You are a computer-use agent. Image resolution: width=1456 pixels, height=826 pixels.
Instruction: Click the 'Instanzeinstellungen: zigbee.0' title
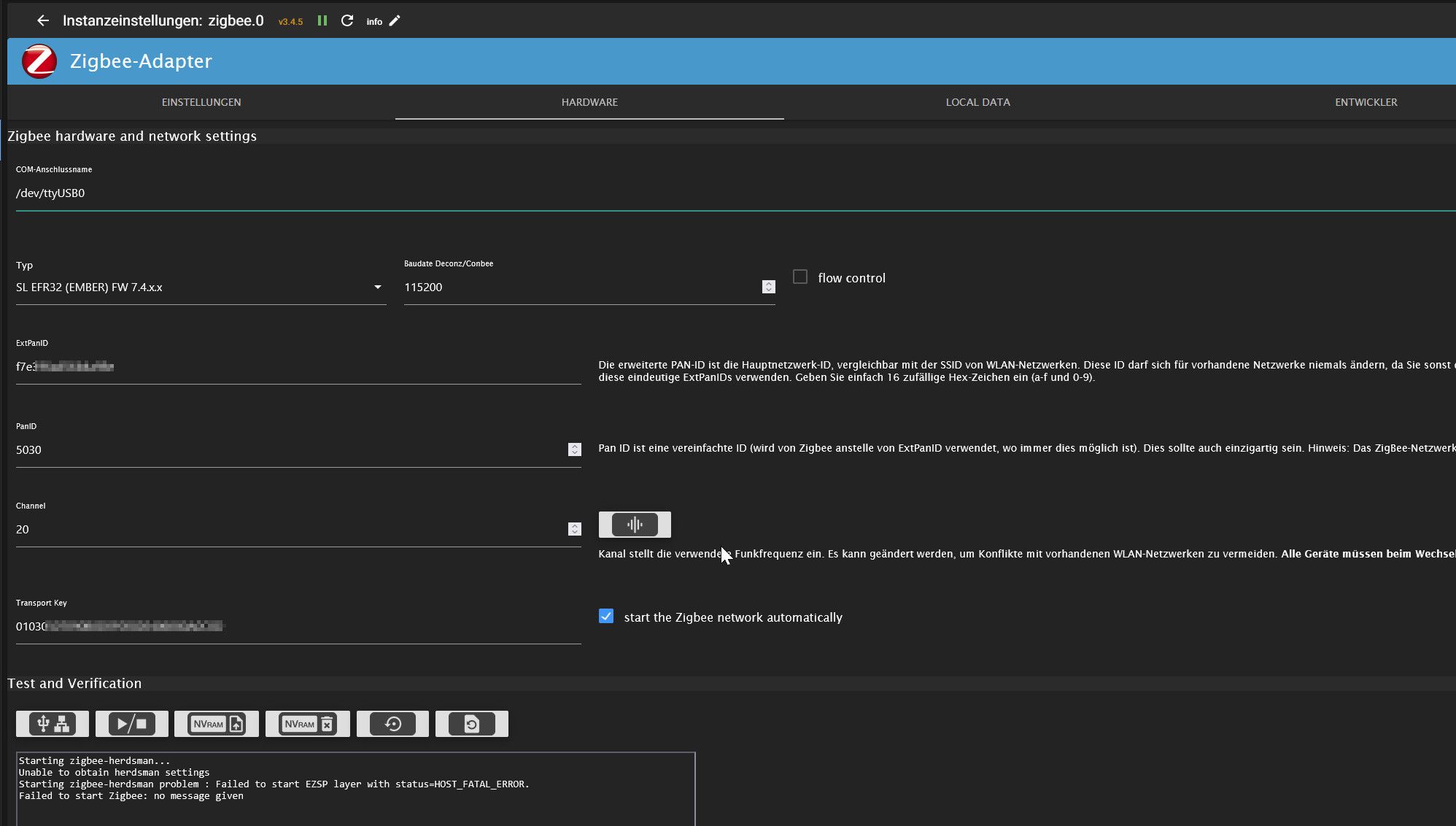163,21
